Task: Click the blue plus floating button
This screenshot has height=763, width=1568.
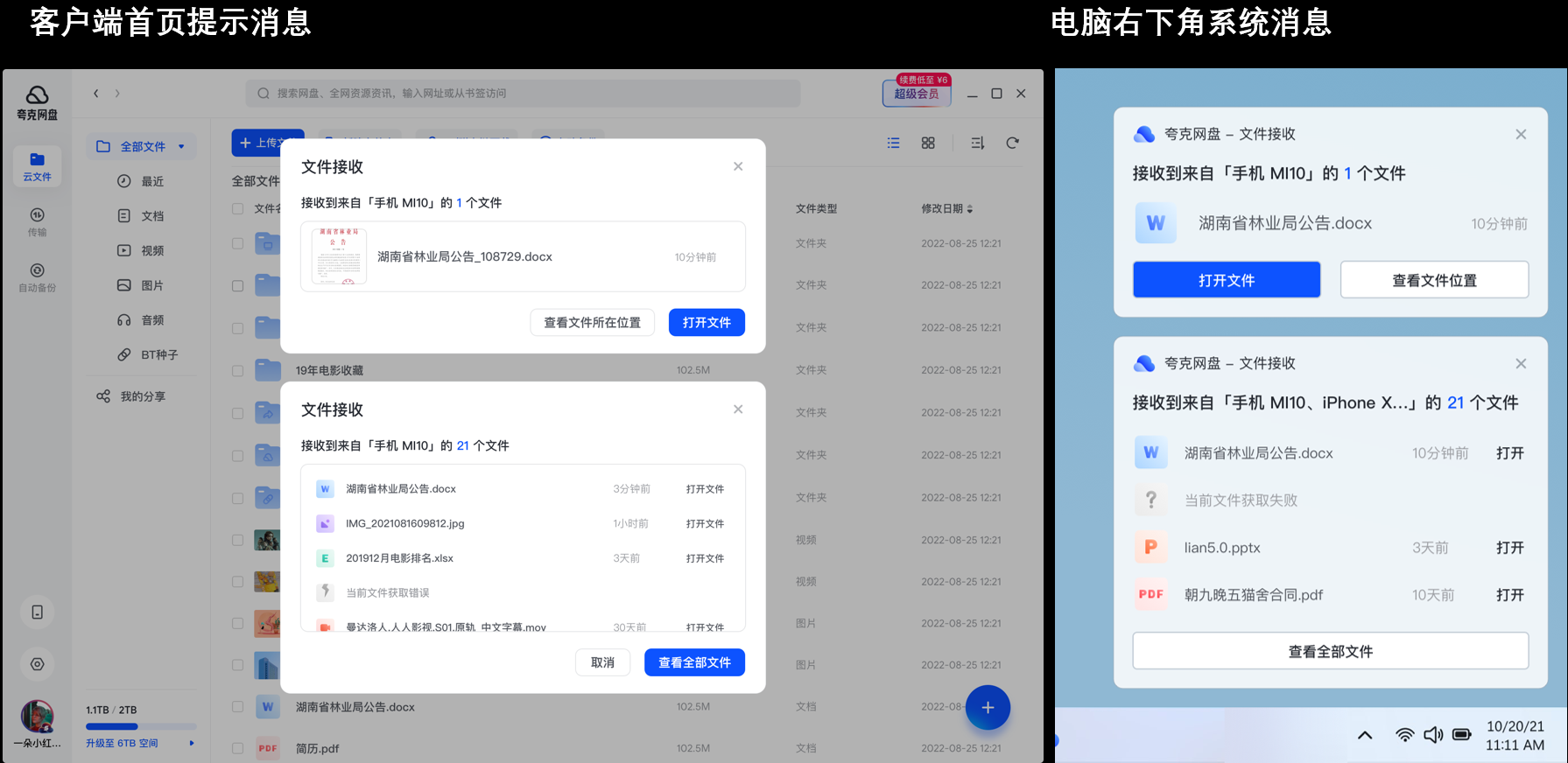Action: click(988, 707)
